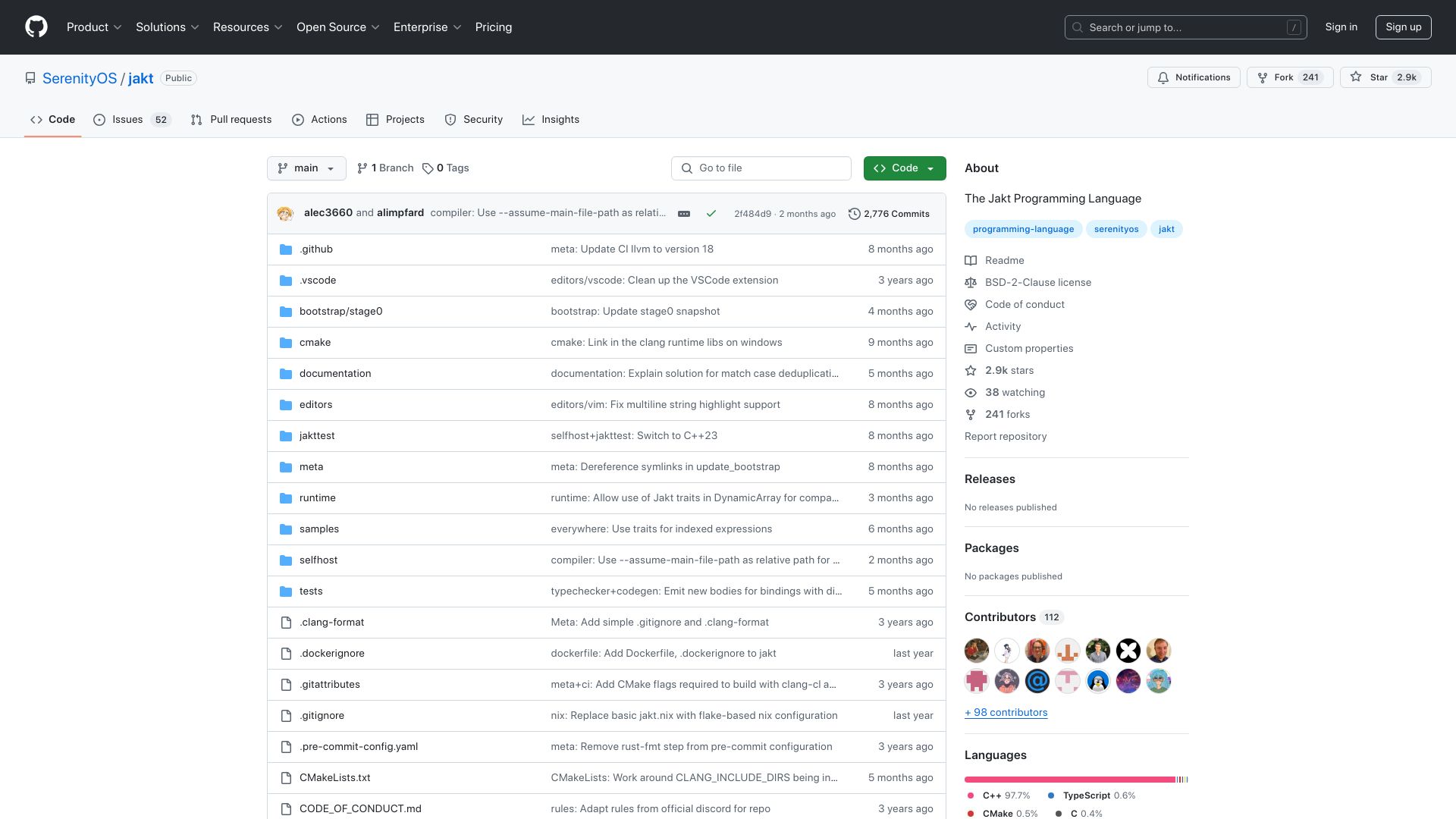The image size is (1456, 819).
Task: Expand the Open Source menu
Action: pyautogui.click(x=338, y=27)
